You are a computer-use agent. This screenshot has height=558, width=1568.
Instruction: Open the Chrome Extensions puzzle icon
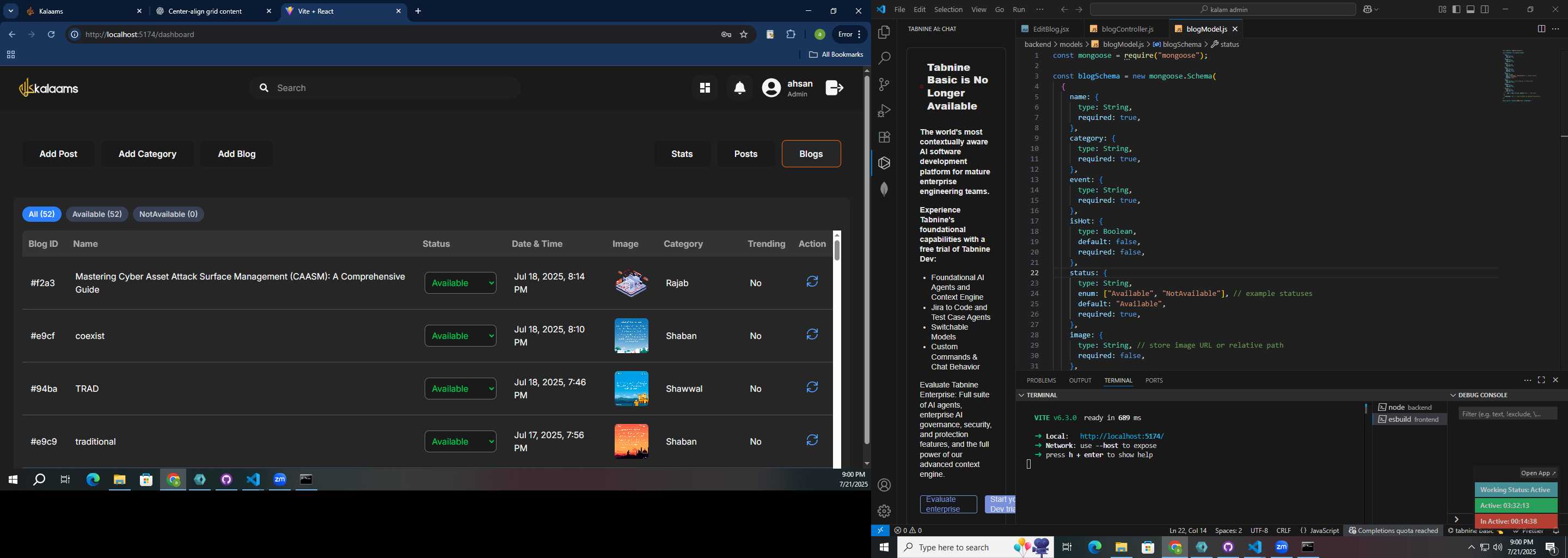pos(791,35)
